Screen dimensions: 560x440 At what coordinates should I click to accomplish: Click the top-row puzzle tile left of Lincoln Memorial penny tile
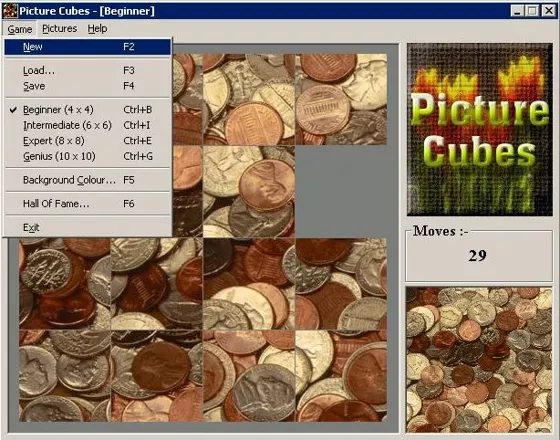point(249,99)
